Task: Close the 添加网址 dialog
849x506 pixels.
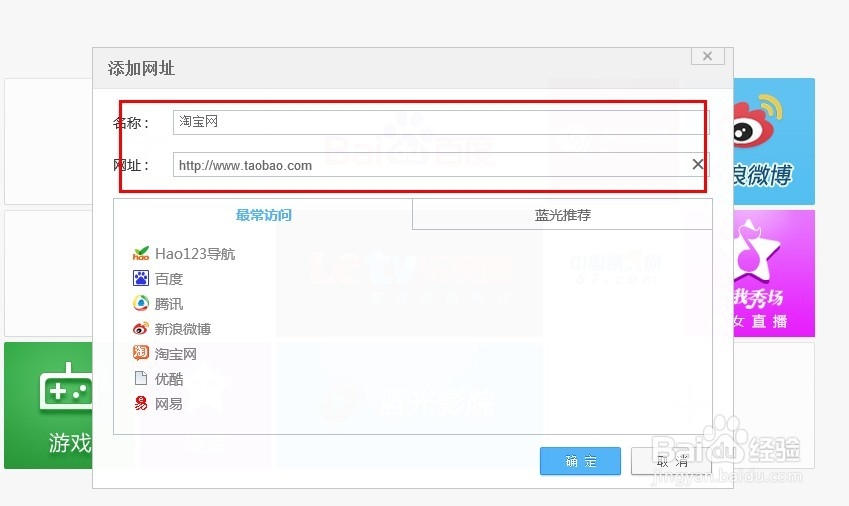Action: [x=708, y=56]
